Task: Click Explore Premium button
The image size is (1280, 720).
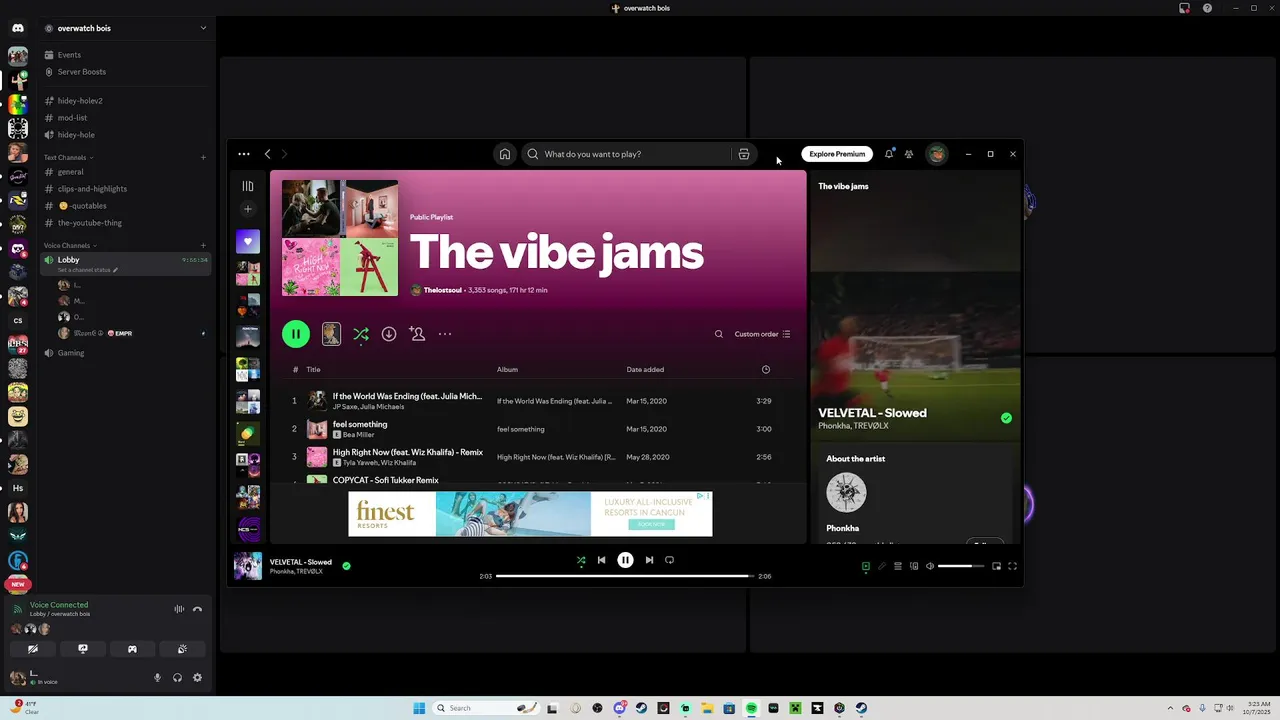Action: (x=837, y=154)
